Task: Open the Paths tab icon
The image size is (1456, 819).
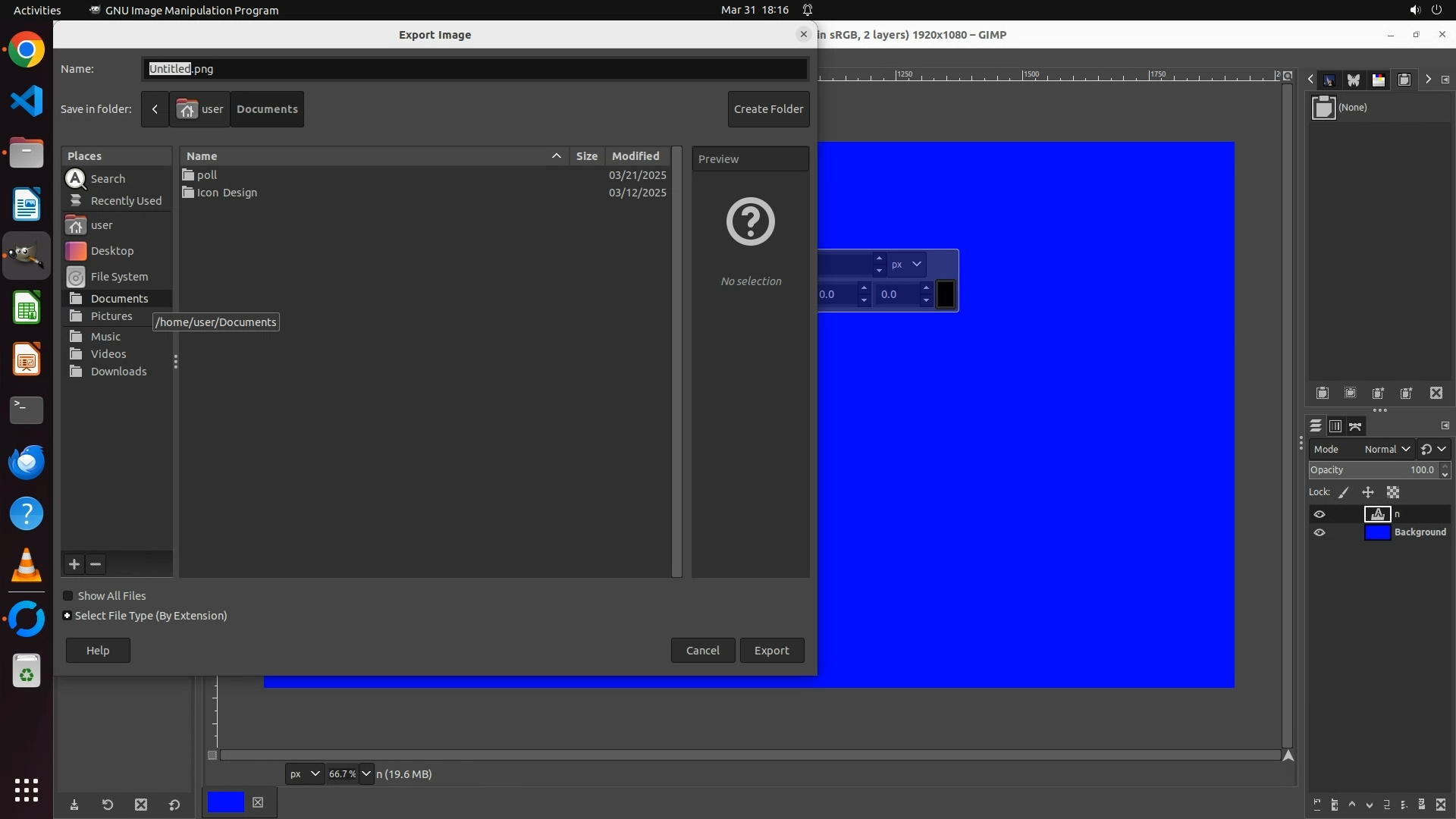Action: 1355,426
